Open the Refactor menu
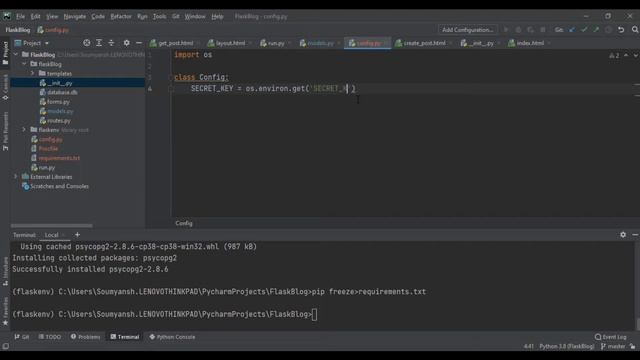 click(x=121, y=16)
